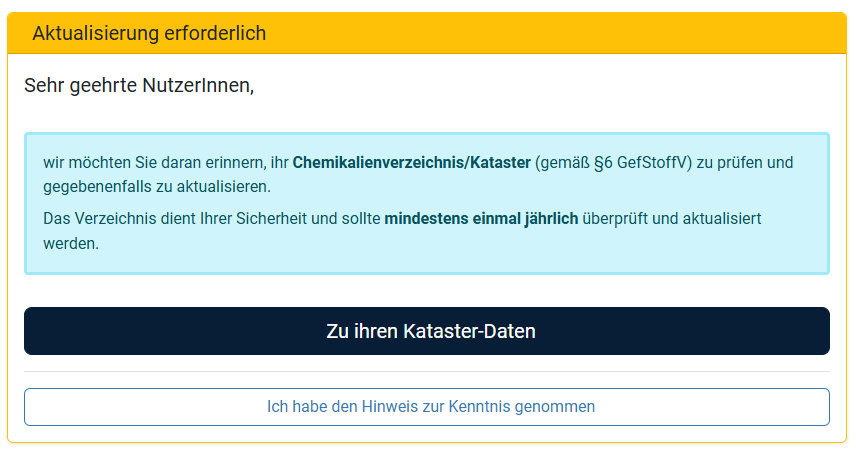
Task: Click the 'Aktualisierung erforderlich' header title
Action: point(149,33)
